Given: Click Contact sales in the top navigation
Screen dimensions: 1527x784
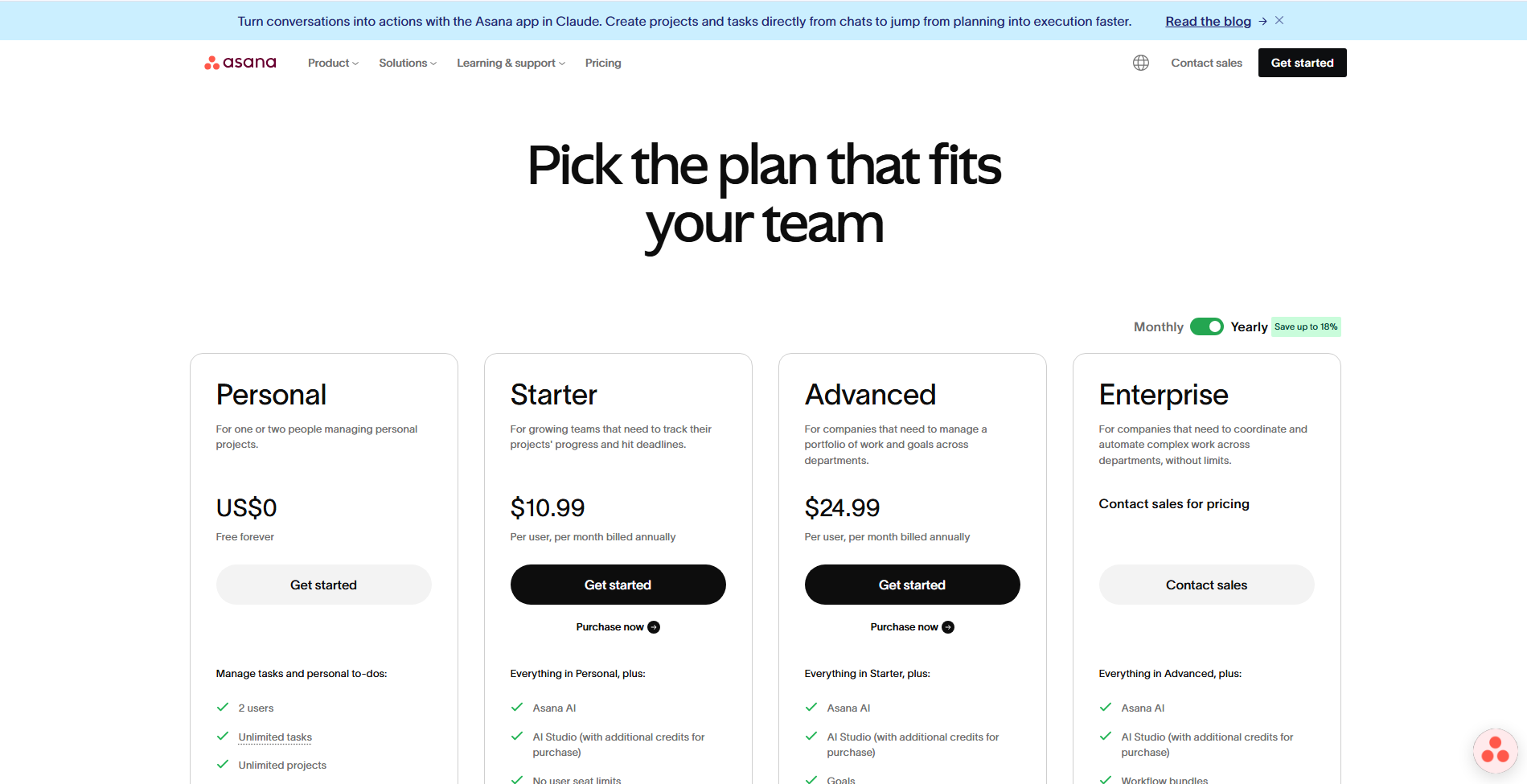Looking at the screenshot, I should pyautogui.click(x=1206, y=63).
